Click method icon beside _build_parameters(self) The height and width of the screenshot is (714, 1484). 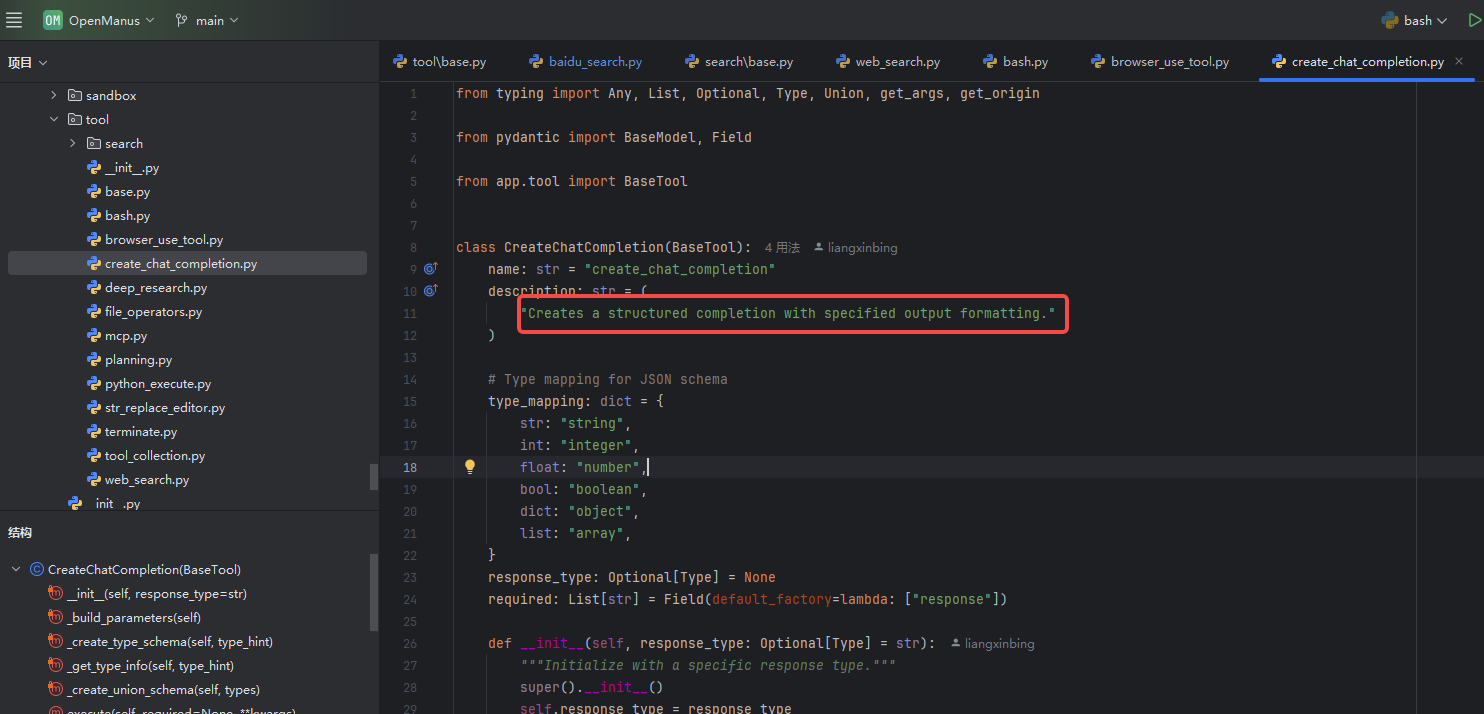[56, 618]
